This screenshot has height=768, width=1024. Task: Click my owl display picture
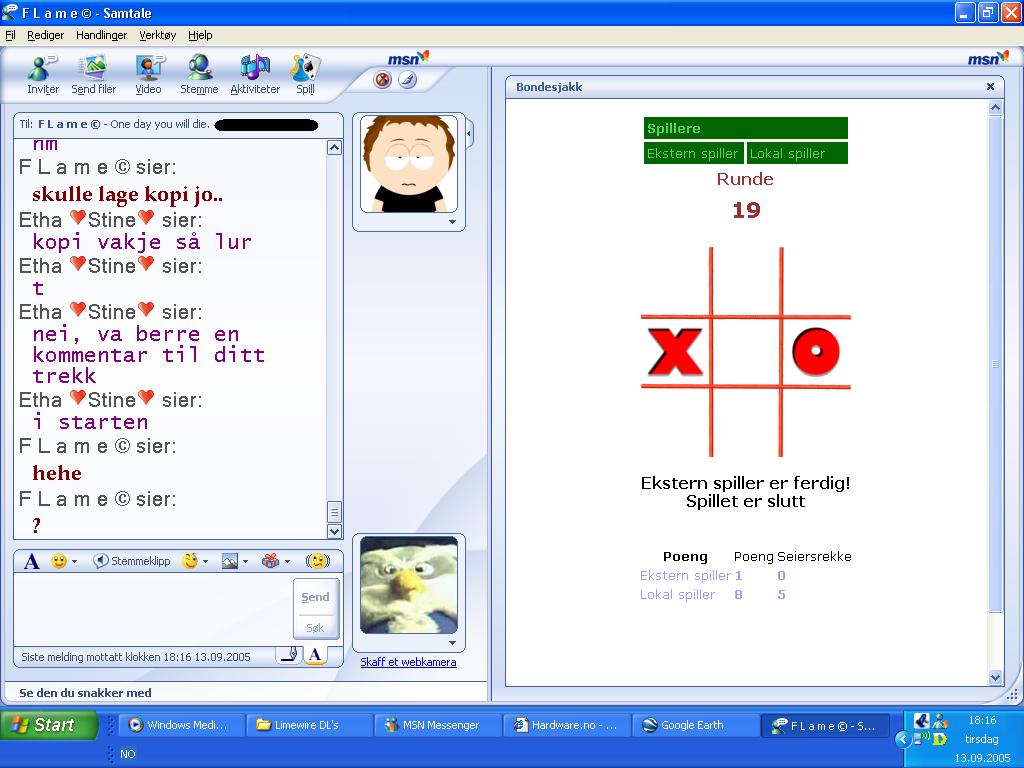coord(409,585)
